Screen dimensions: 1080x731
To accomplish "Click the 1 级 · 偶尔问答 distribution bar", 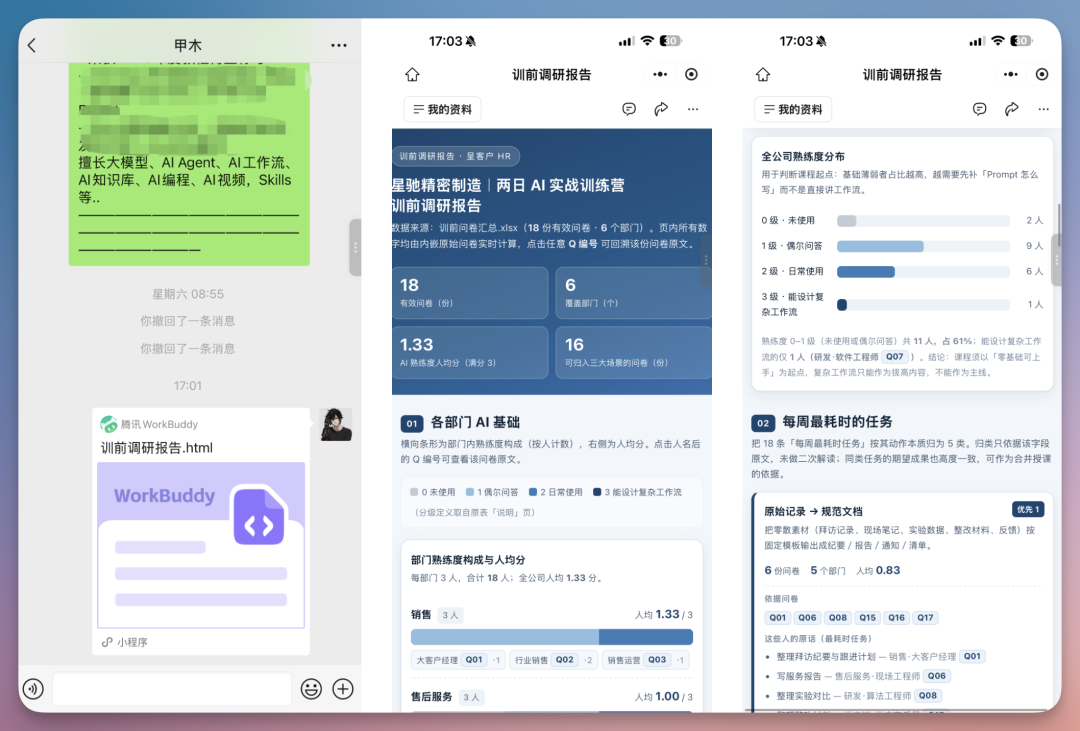I will click(x=923, y=246).
